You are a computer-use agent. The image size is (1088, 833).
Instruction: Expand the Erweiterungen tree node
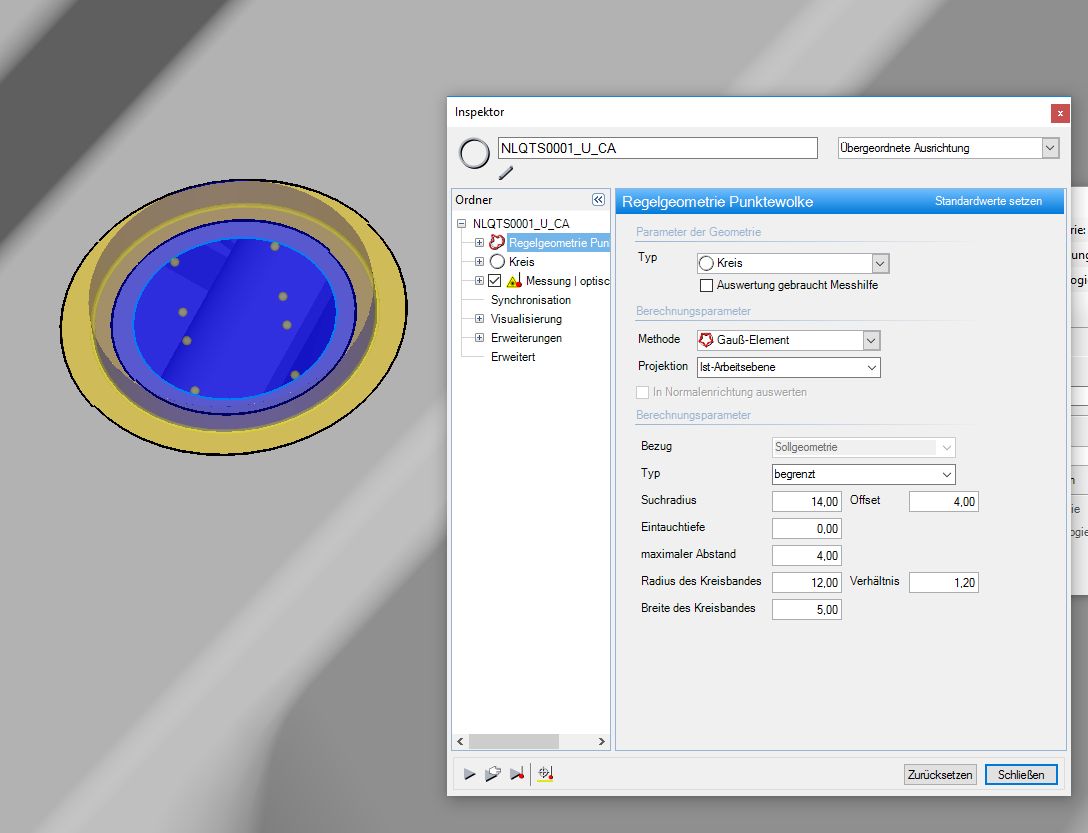[479, 337]
